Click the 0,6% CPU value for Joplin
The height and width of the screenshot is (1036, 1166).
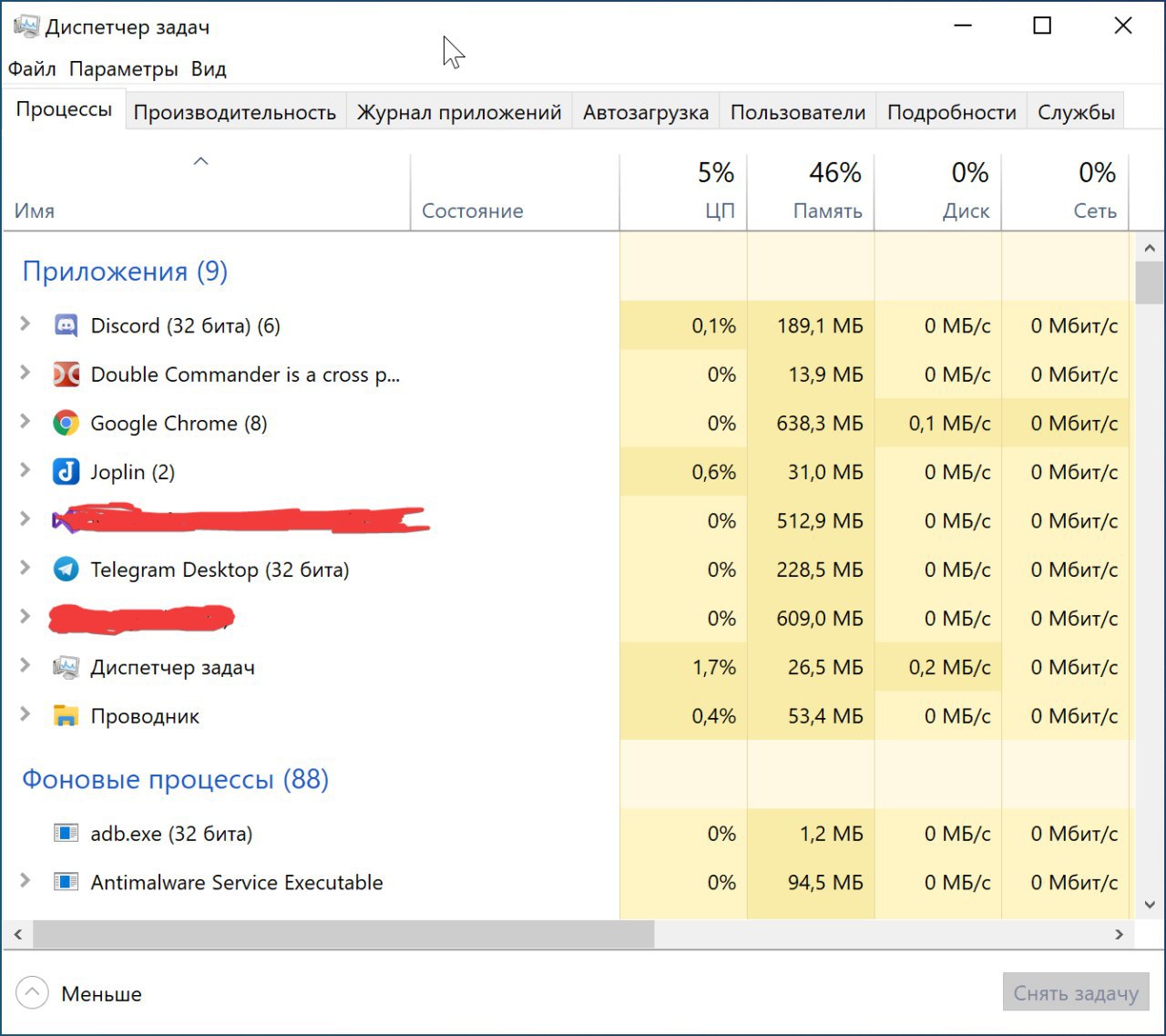pos(714,473)
